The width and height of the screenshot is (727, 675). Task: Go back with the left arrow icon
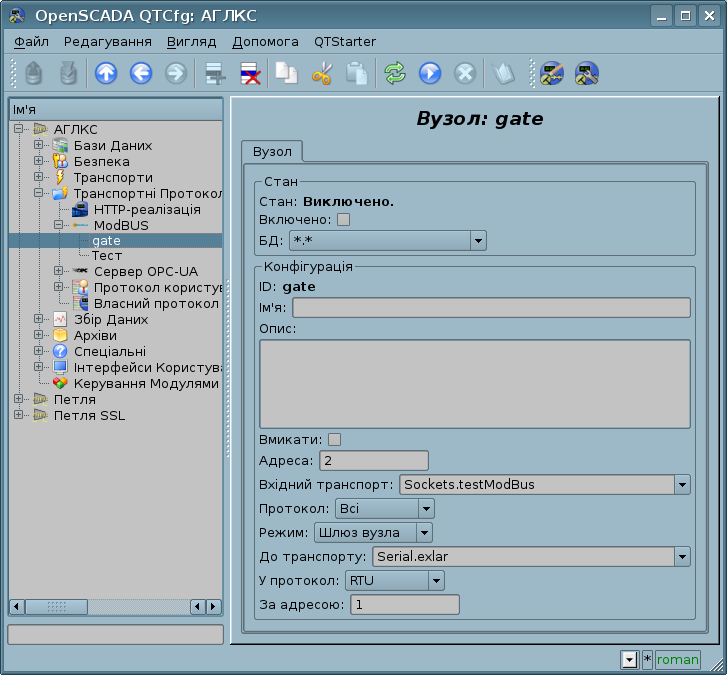coord(141,72)
